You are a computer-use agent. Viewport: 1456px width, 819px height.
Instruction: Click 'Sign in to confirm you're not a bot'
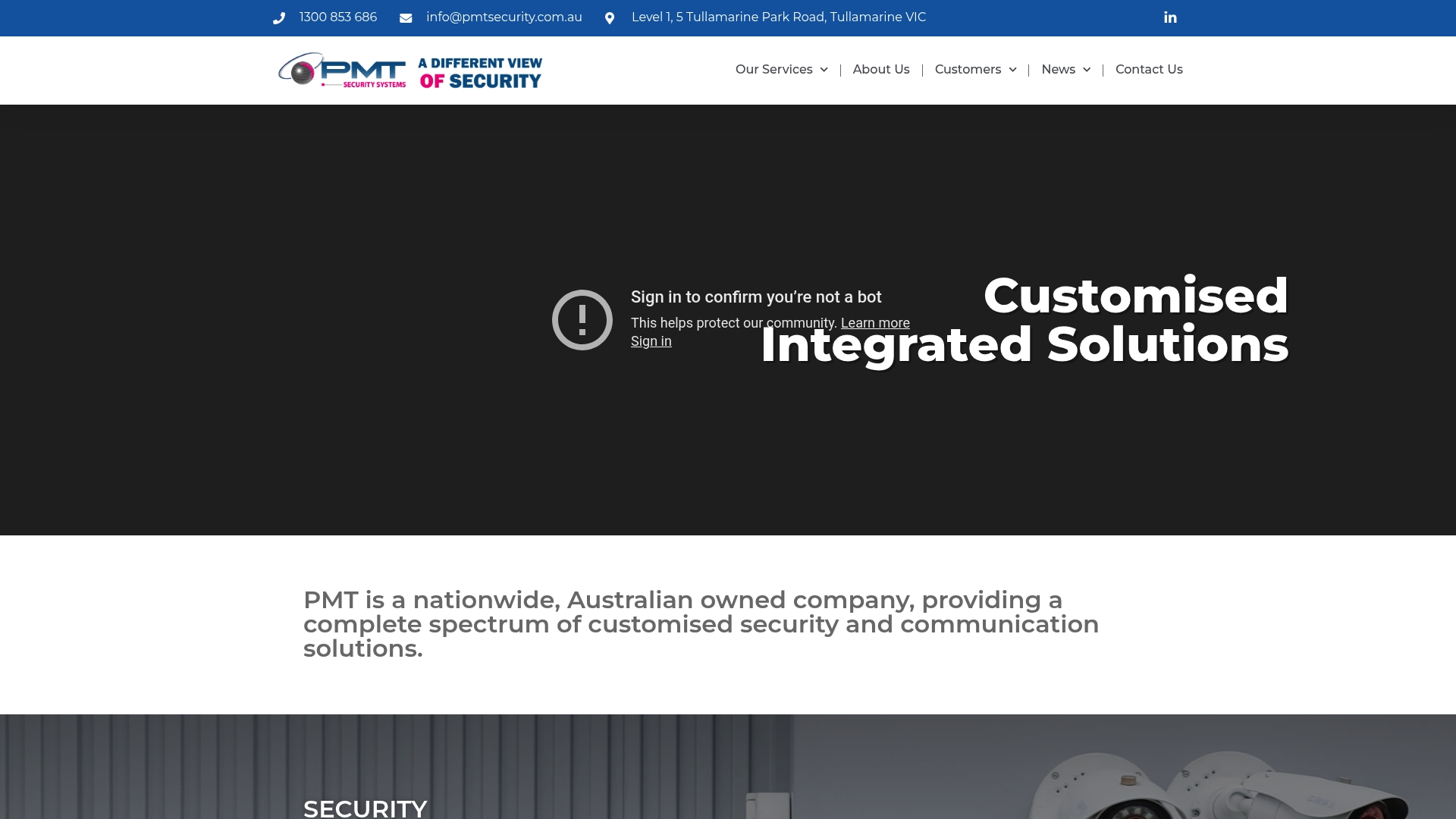coord(756,297)
